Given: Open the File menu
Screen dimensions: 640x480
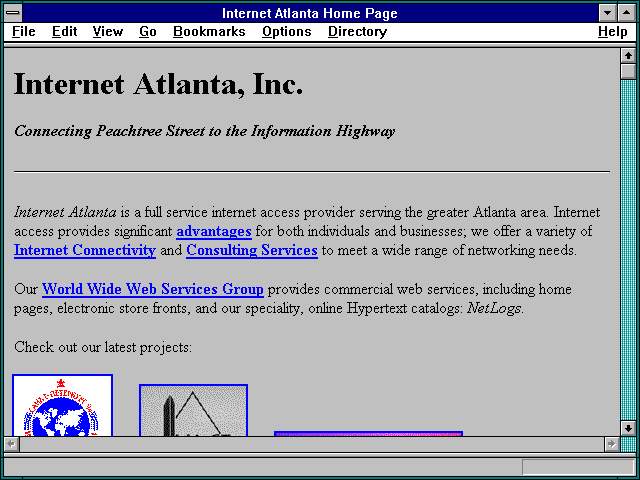Looking at the screenshot, I should click(23, 32).
